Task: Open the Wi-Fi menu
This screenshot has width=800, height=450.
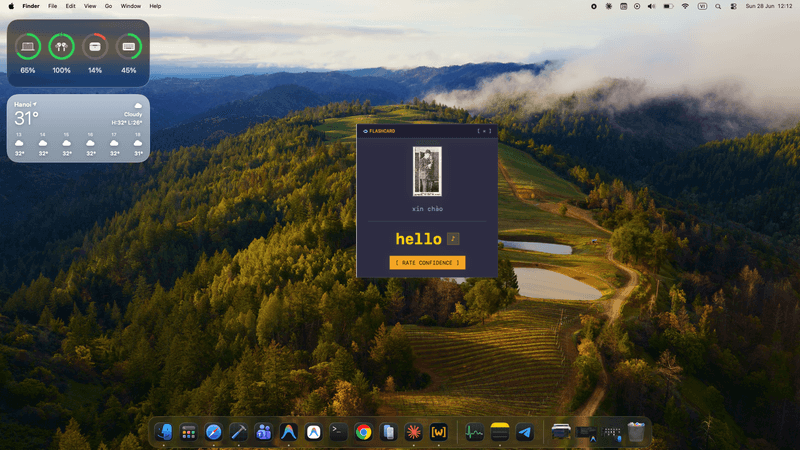Action: 685,6
